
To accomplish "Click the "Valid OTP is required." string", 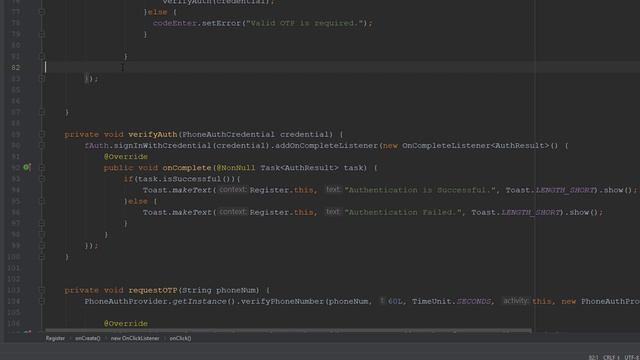I will (304, 23).
